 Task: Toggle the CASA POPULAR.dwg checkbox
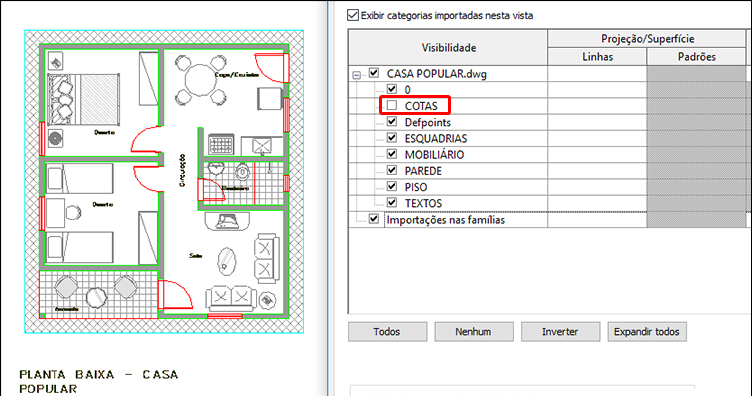pyautogui.click(x=374, y=73)
